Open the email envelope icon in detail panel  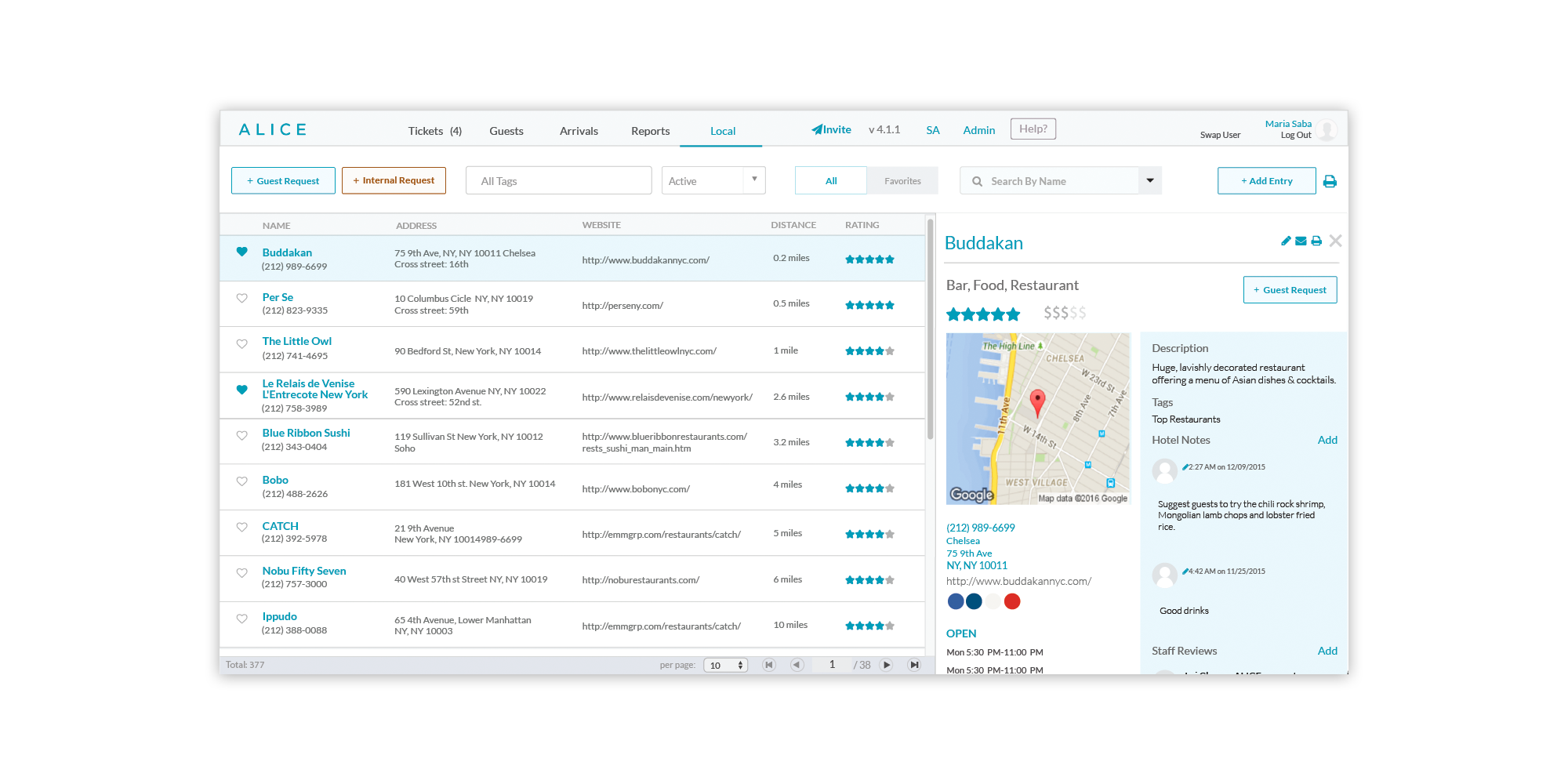tap(1301, 241)
